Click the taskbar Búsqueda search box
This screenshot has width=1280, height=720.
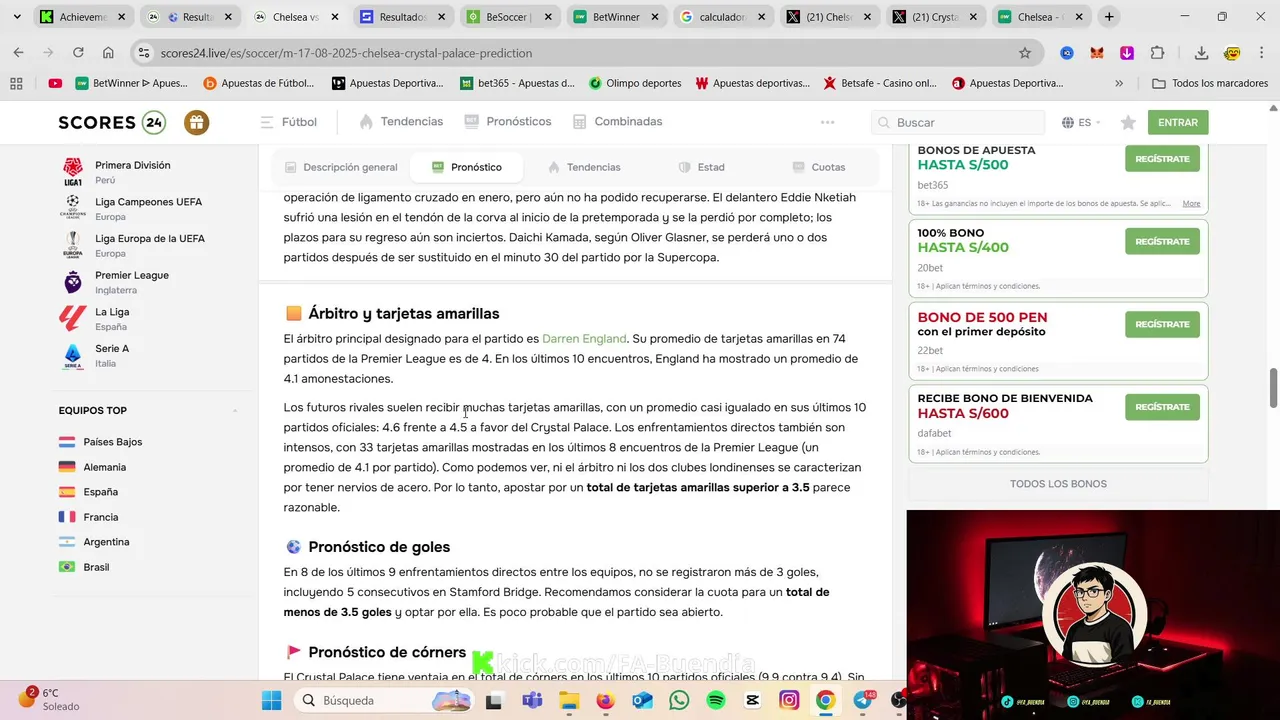click(x=386, y=701)
